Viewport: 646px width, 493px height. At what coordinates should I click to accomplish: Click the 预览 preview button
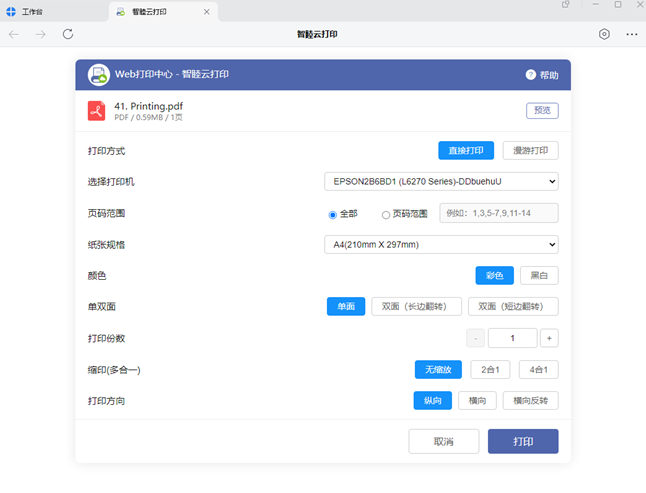[x=542, y=110]
